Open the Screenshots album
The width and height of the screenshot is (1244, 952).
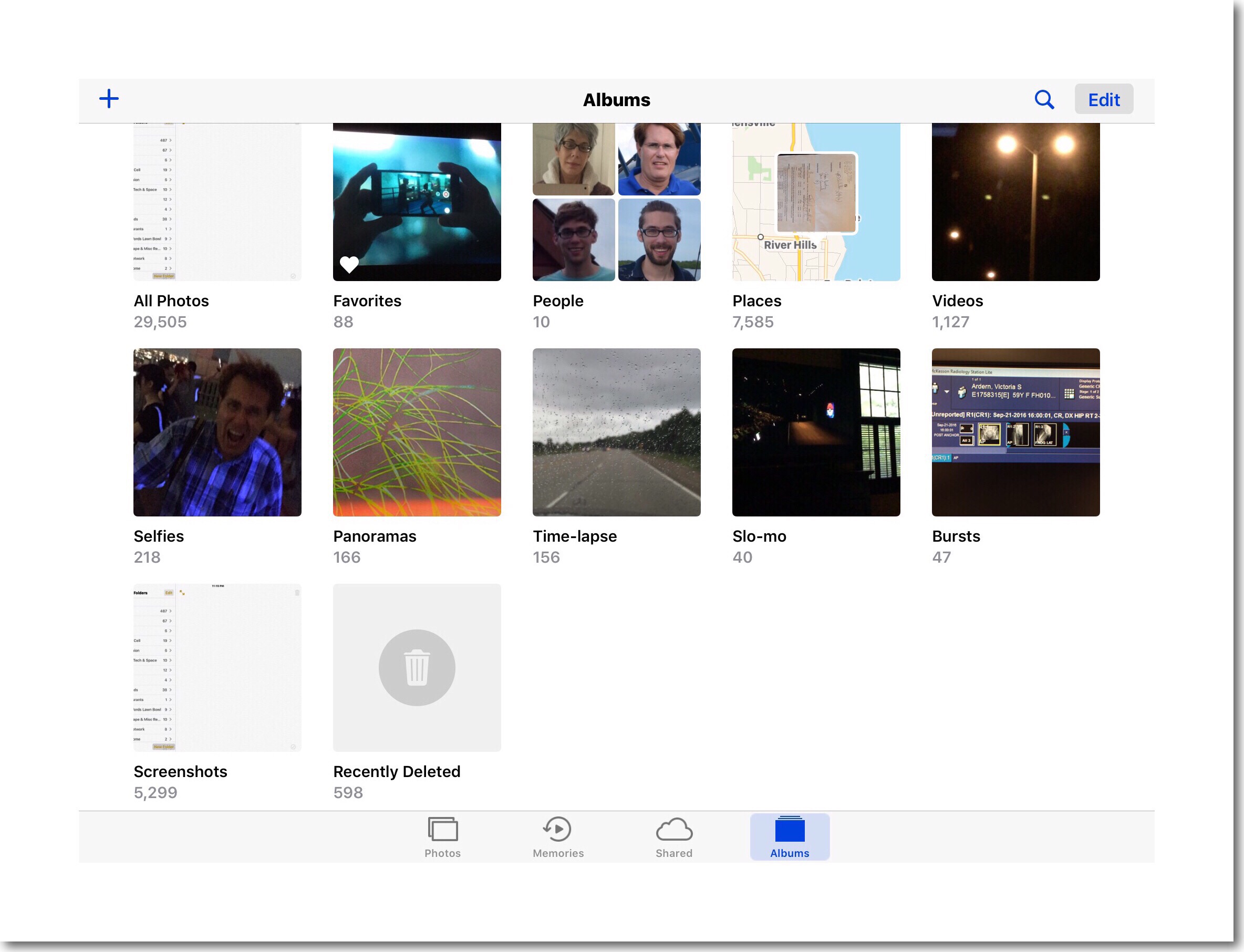click(217, 667)
